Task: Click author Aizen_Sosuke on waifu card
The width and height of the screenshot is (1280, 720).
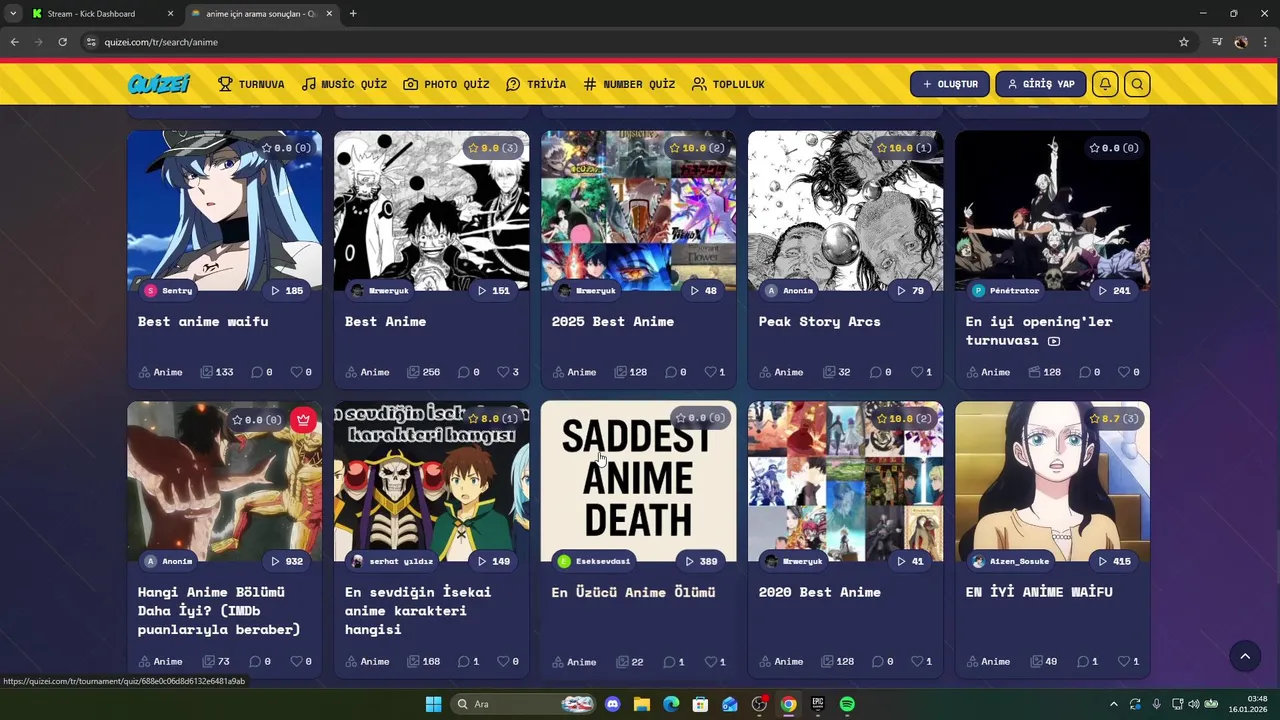Action: (1012, 561)
